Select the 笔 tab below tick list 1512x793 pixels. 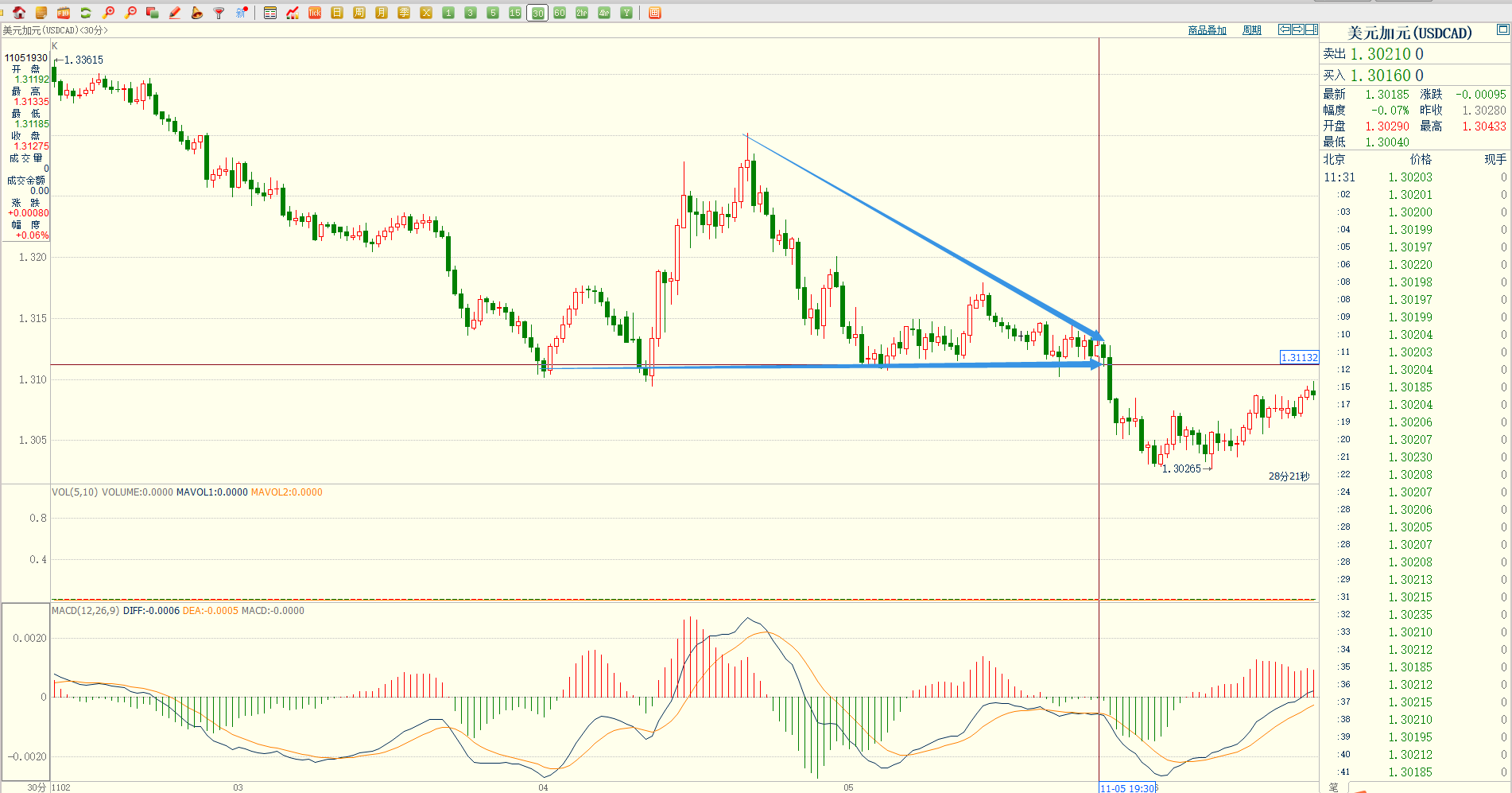(1333, 787)
